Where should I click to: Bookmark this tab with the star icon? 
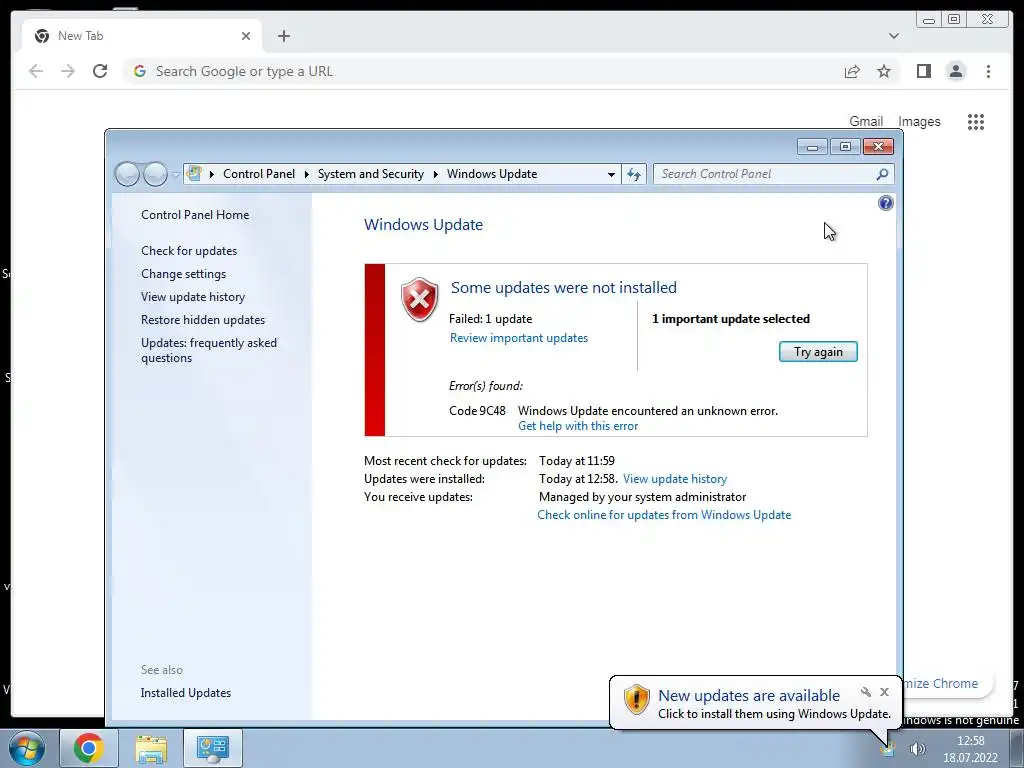click(884, 71)
